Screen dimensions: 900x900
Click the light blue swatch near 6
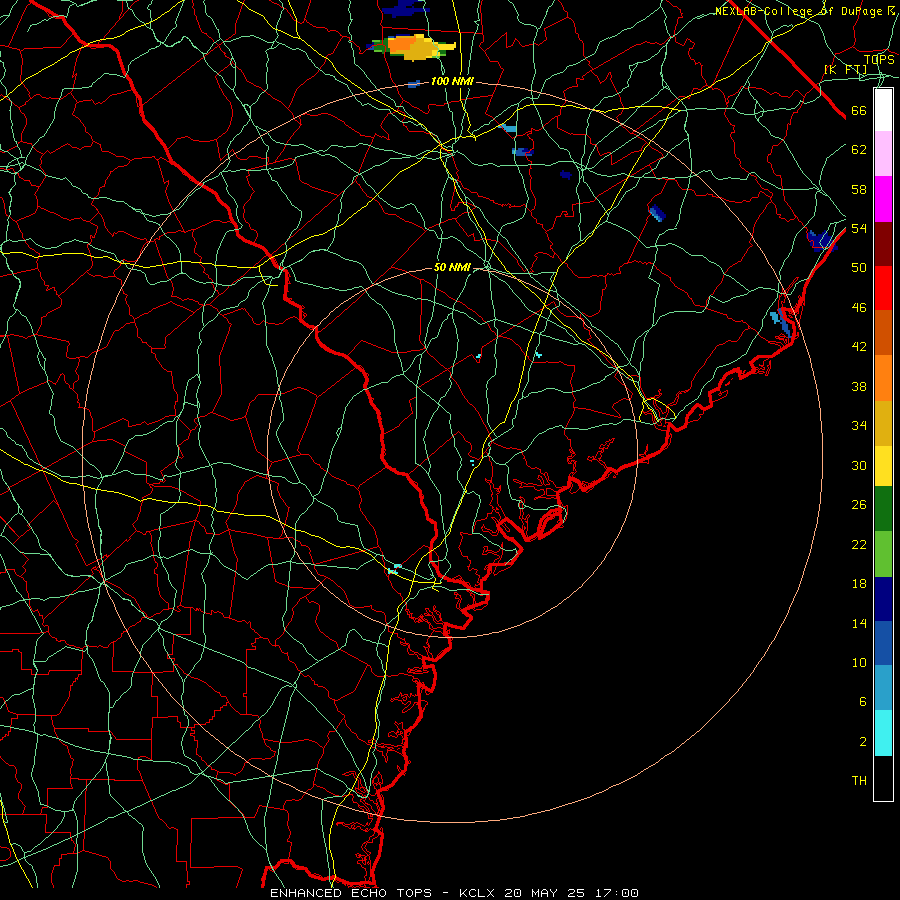tap(883, 688)
